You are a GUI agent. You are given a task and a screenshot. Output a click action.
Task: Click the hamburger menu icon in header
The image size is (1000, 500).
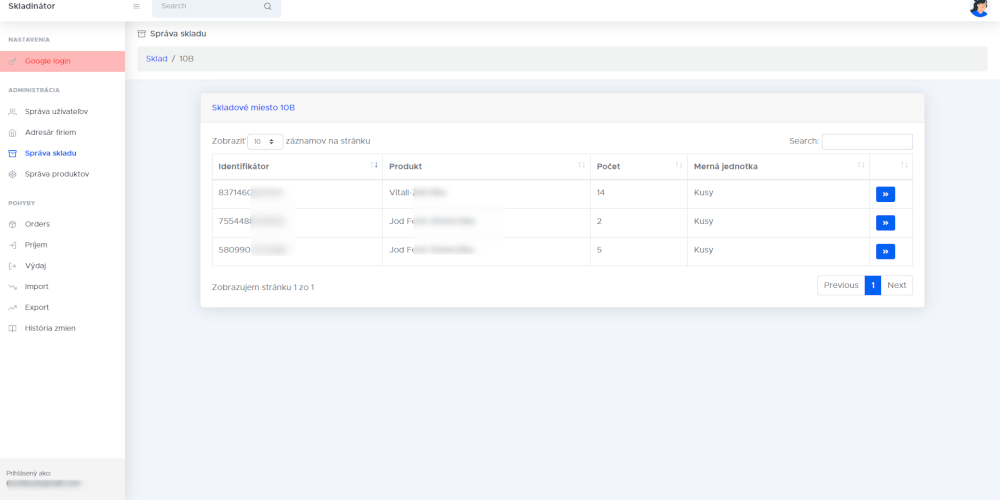(x=136, y=6)
